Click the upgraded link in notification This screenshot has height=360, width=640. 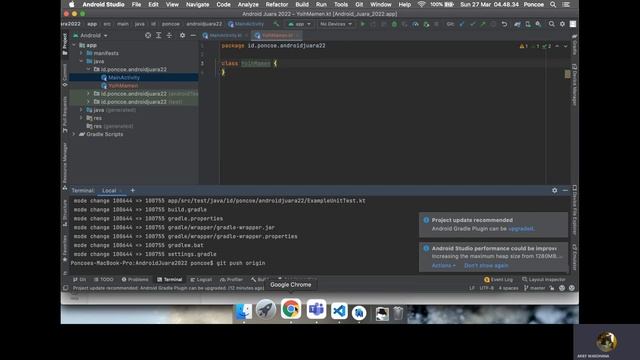coord(521,229)
